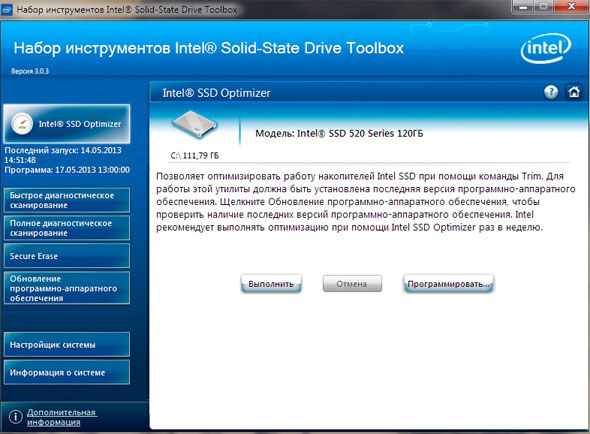
Task: Open Полное диагностическое сканирование
Action: point(67,228)
